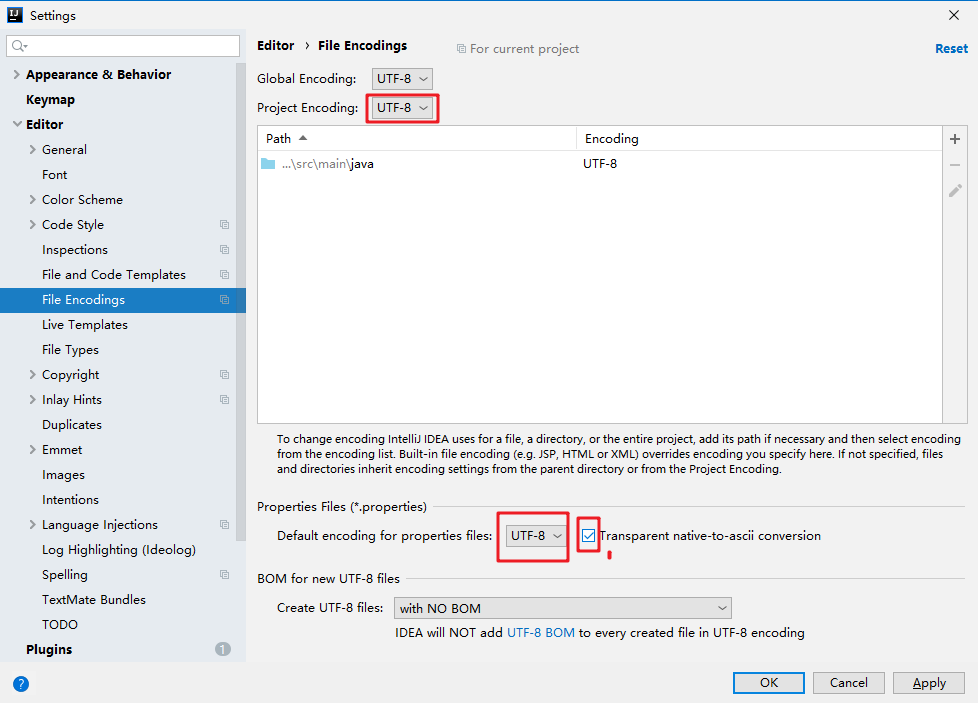The height and width of the screenshot is (703, 978).
Task: Click the Encoding column header
Action: [759, 138]
